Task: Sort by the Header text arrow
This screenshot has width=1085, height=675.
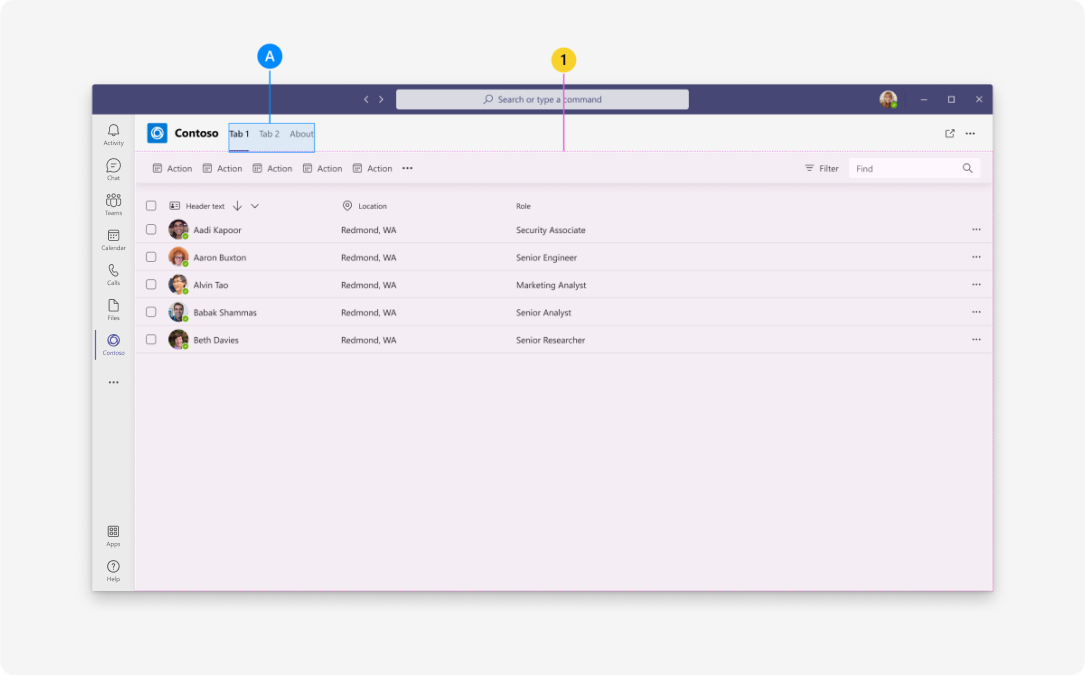Action: (237, 206)
